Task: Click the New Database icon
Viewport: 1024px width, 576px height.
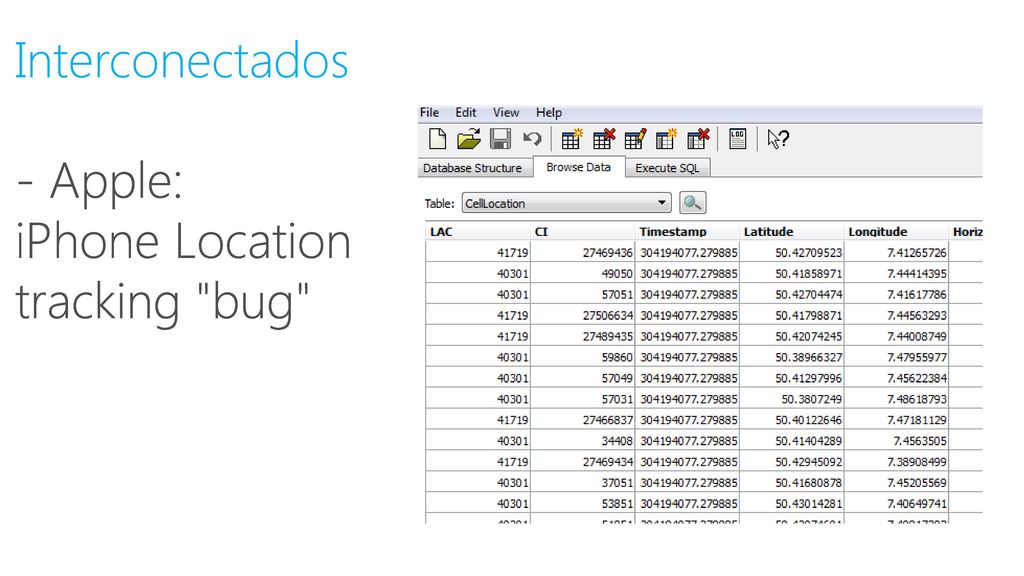Action: click(438, 139)
